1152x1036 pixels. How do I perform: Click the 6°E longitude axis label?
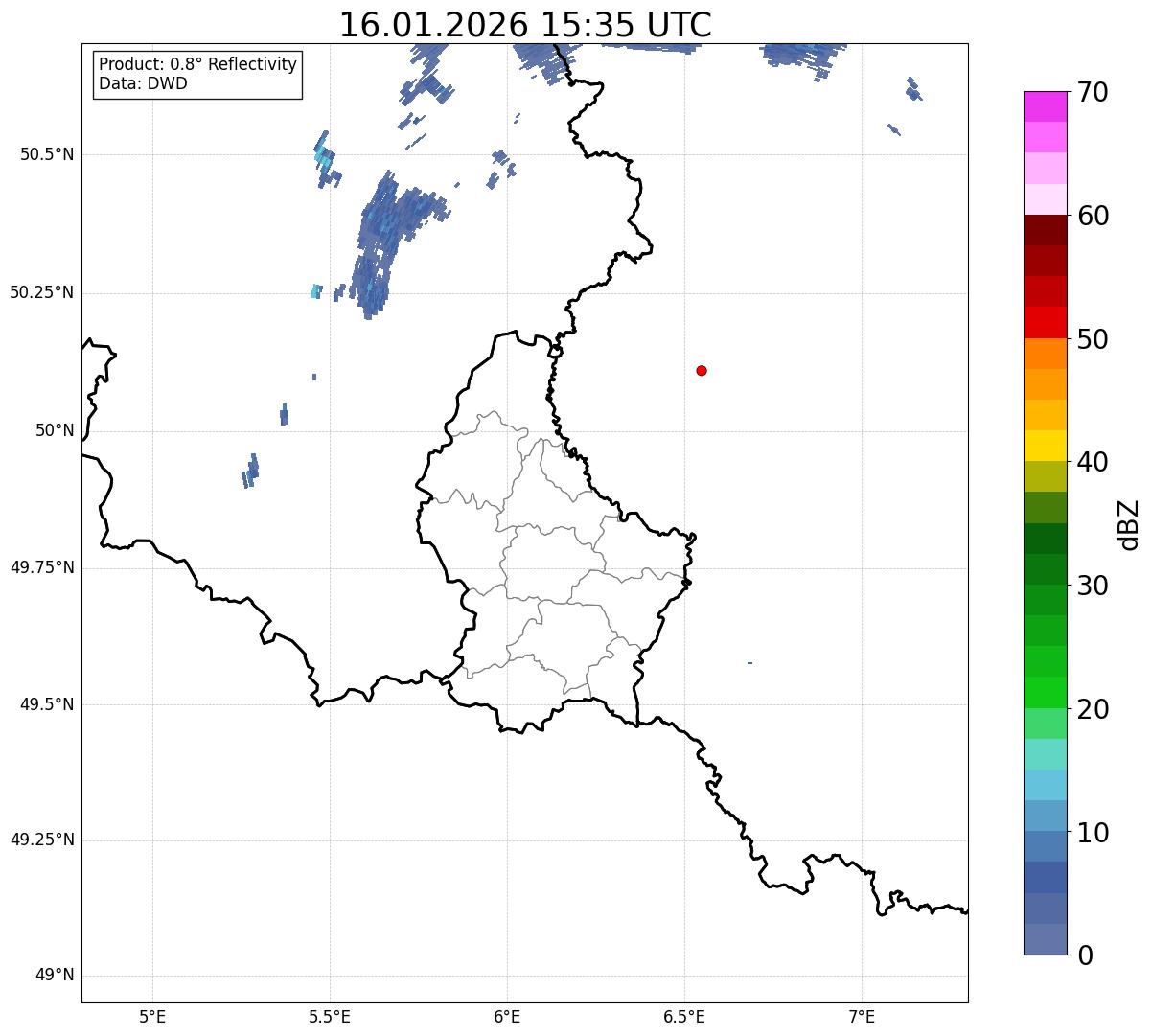(x=507, y=1016)
